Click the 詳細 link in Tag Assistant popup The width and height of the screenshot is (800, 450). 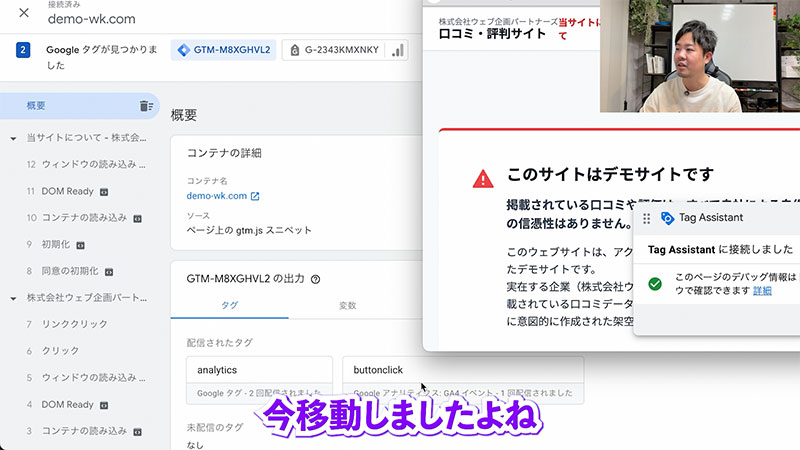[762, 291]
